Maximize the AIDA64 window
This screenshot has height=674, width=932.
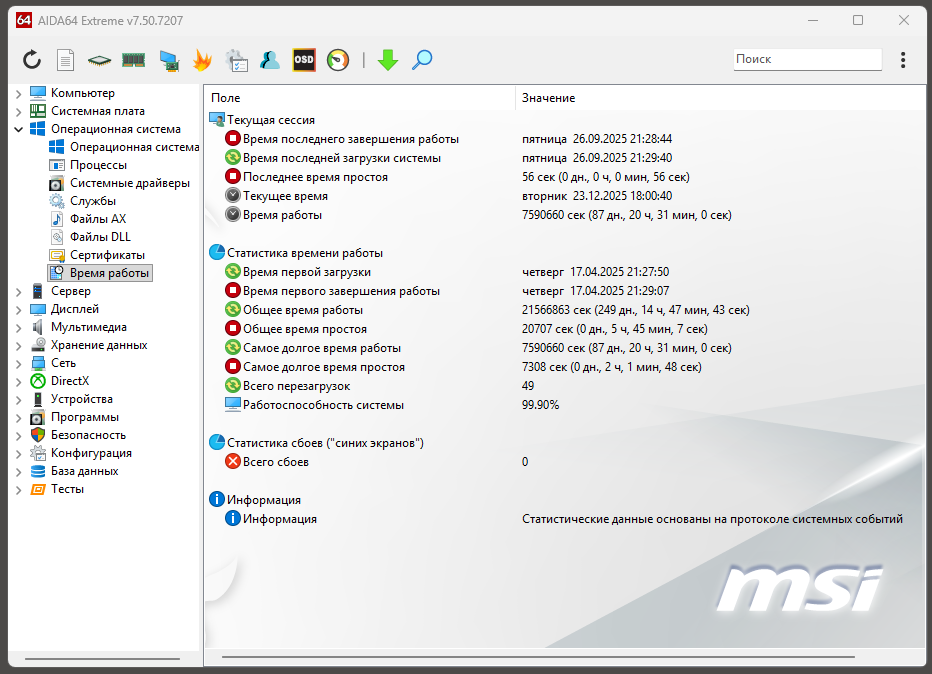(858, 20)
